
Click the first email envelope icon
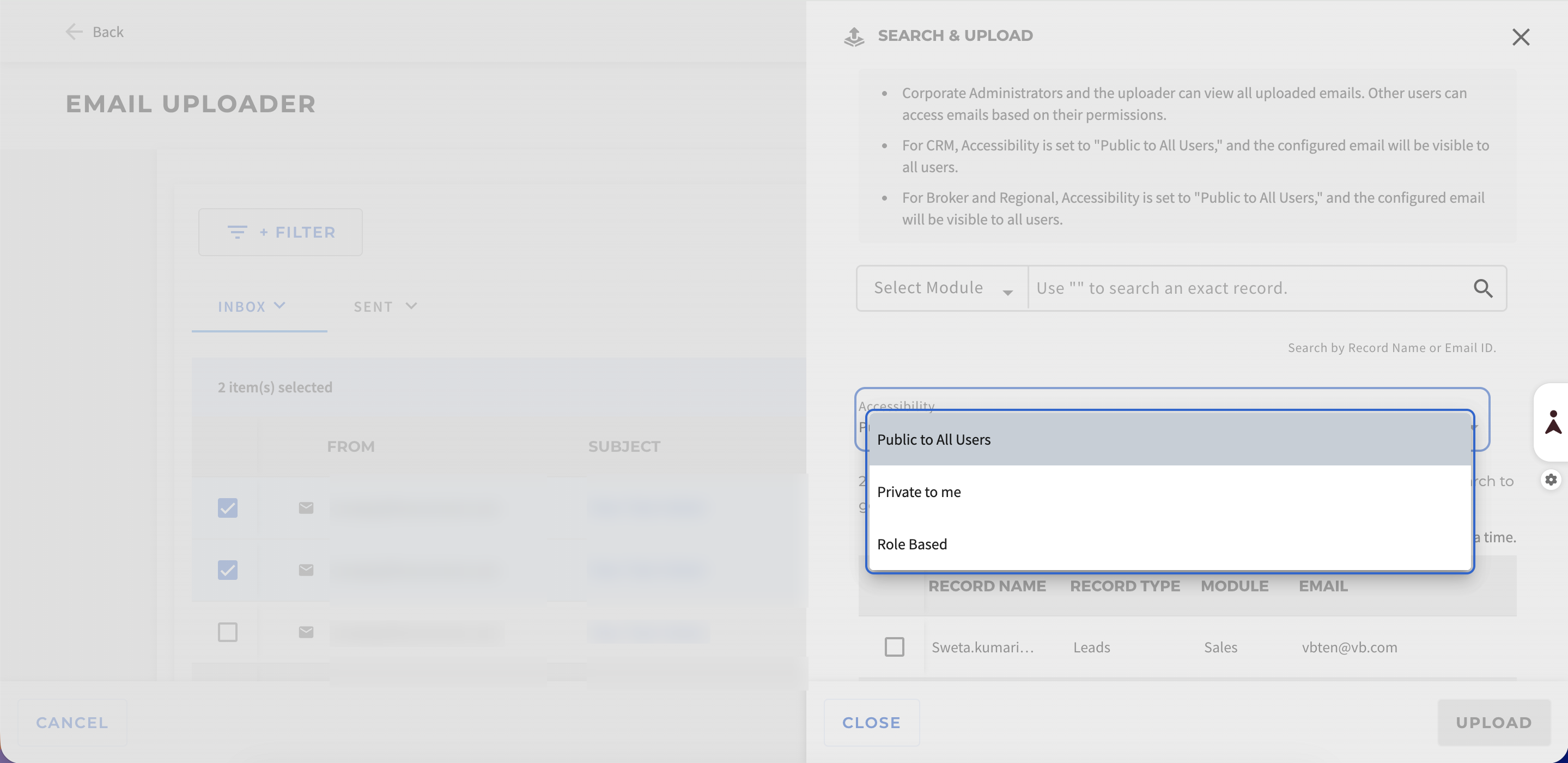coord(306,508)
